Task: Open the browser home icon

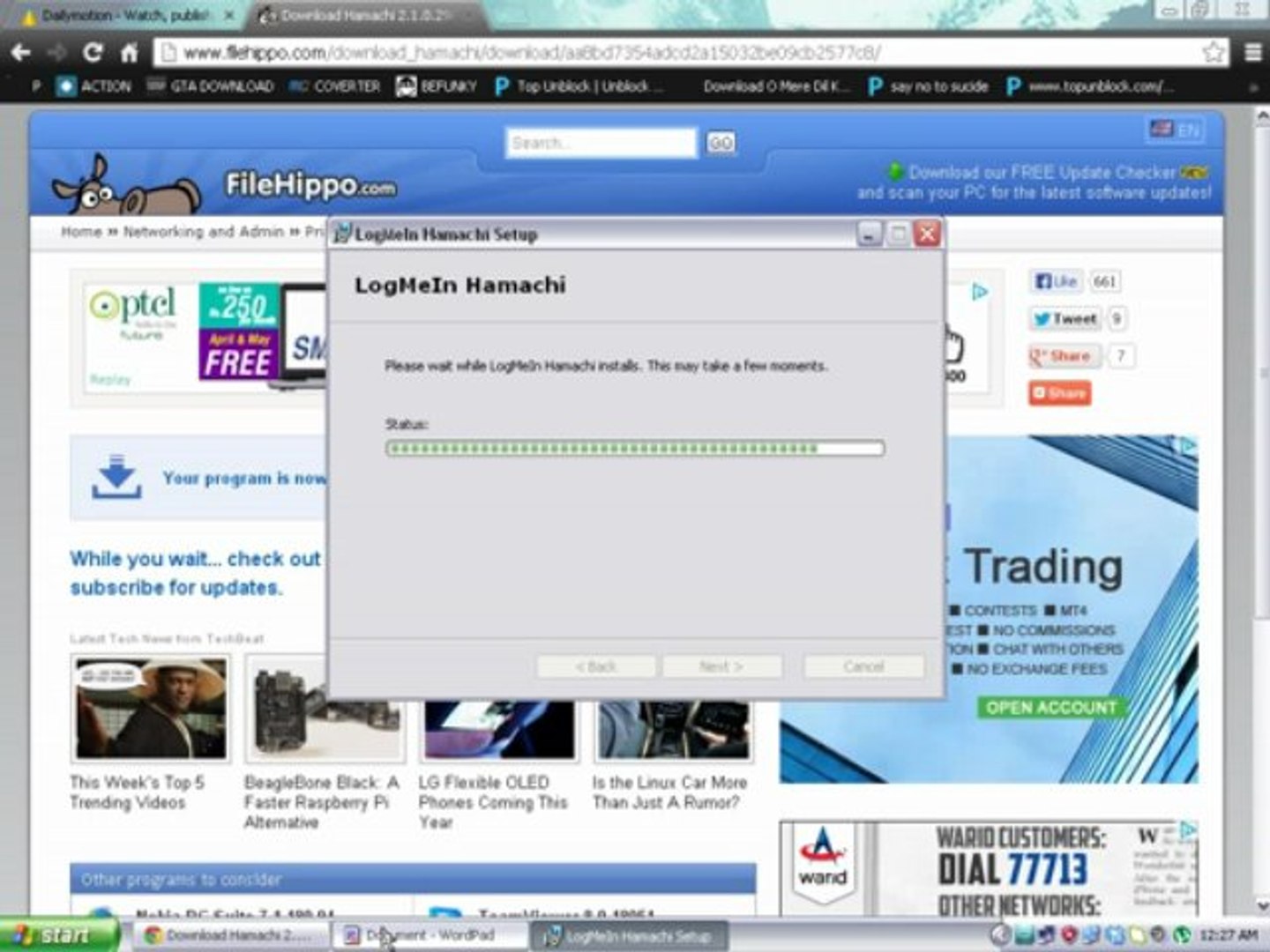Action: [x=129, y=53]
